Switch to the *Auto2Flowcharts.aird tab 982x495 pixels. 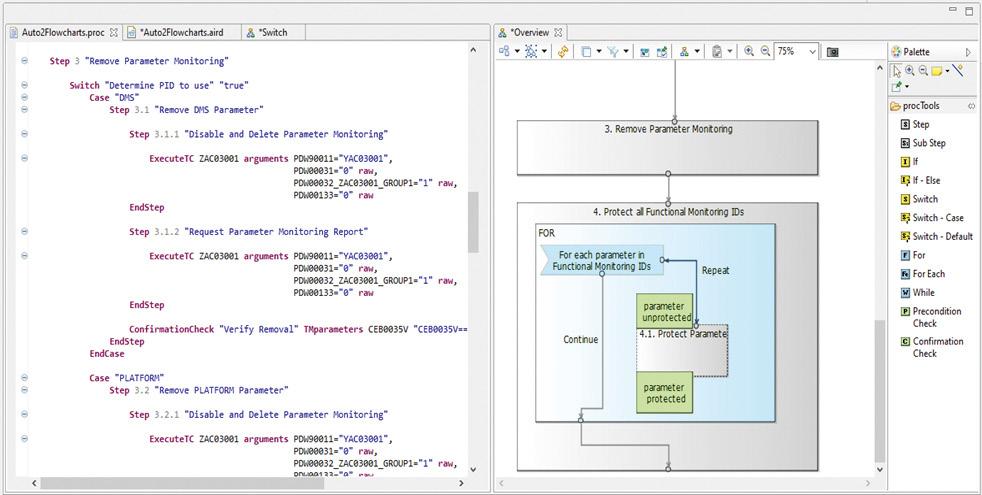pos(185,32)
